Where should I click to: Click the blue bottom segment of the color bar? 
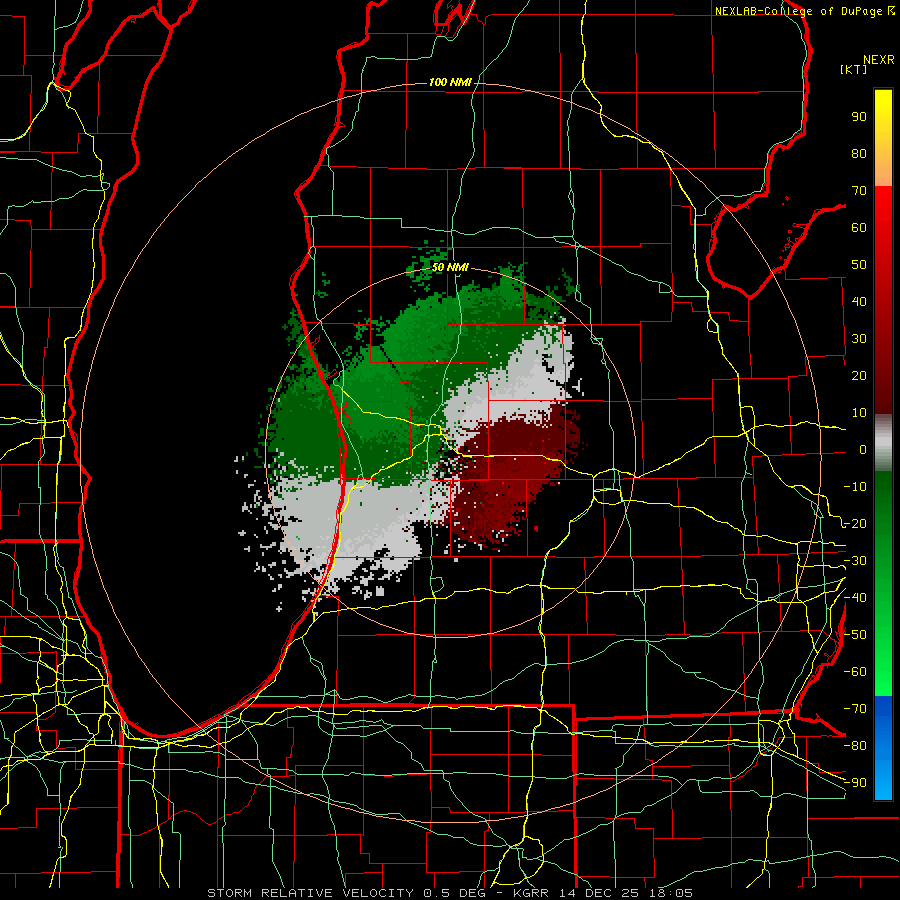(883, 747)
